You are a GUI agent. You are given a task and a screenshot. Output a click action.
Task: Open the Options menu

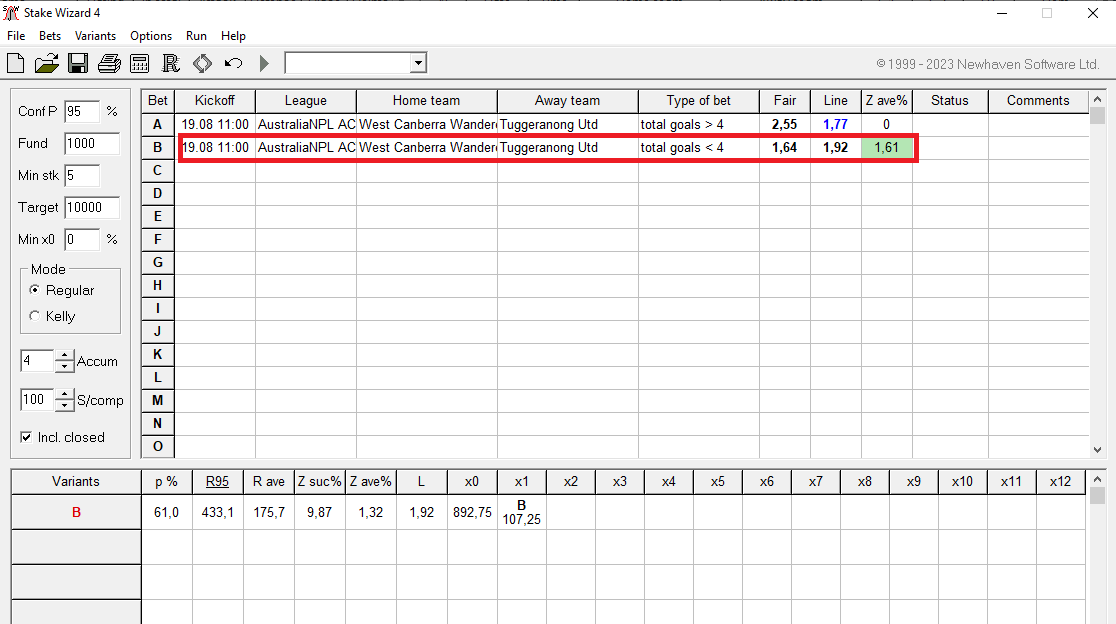tap(151, 36)
